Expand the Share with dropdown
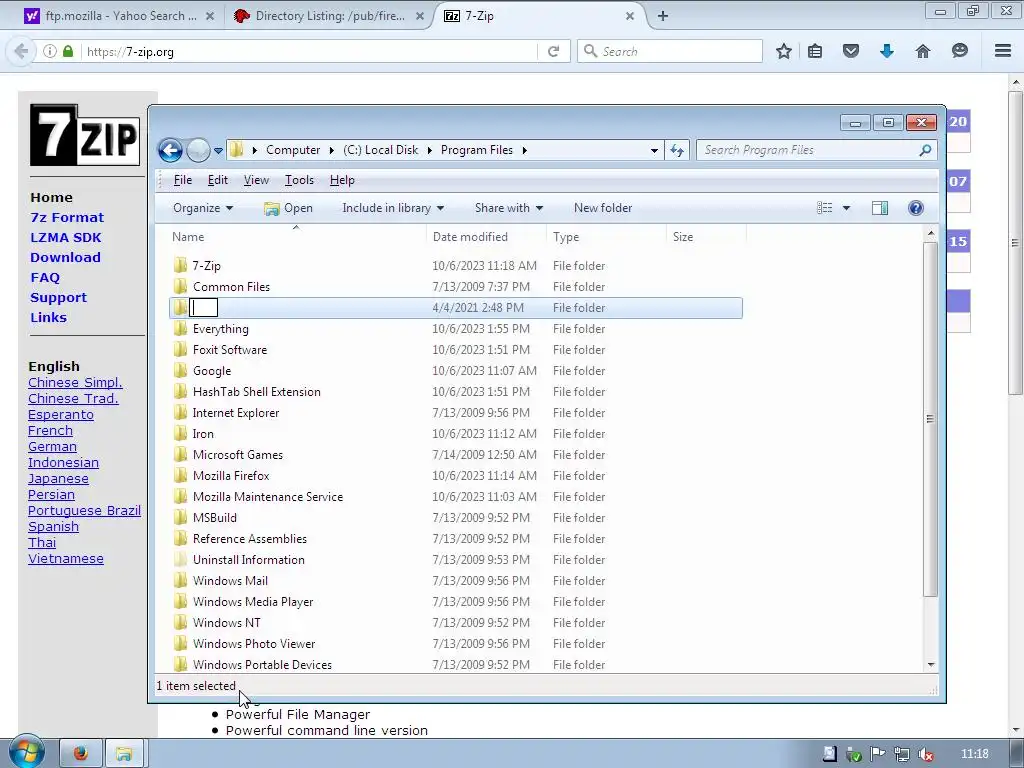This screenshot has height=768, width=1024. pos(509,208)
